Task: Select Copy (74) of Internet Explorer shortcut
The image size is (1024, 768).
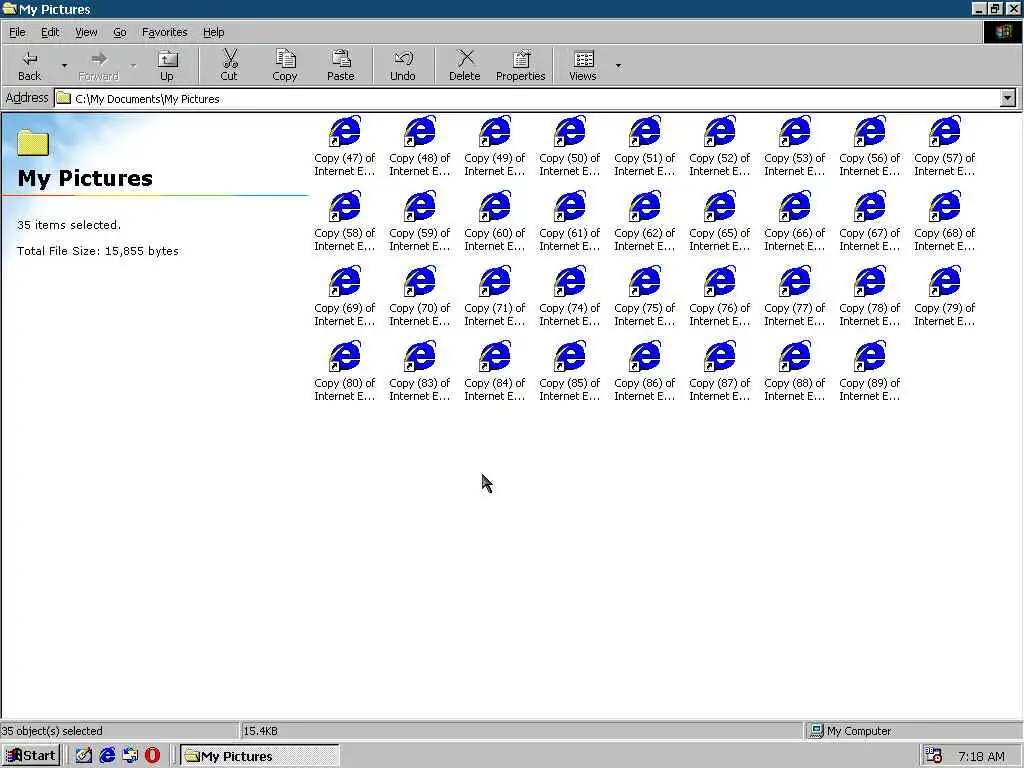Action: [570, 296]
